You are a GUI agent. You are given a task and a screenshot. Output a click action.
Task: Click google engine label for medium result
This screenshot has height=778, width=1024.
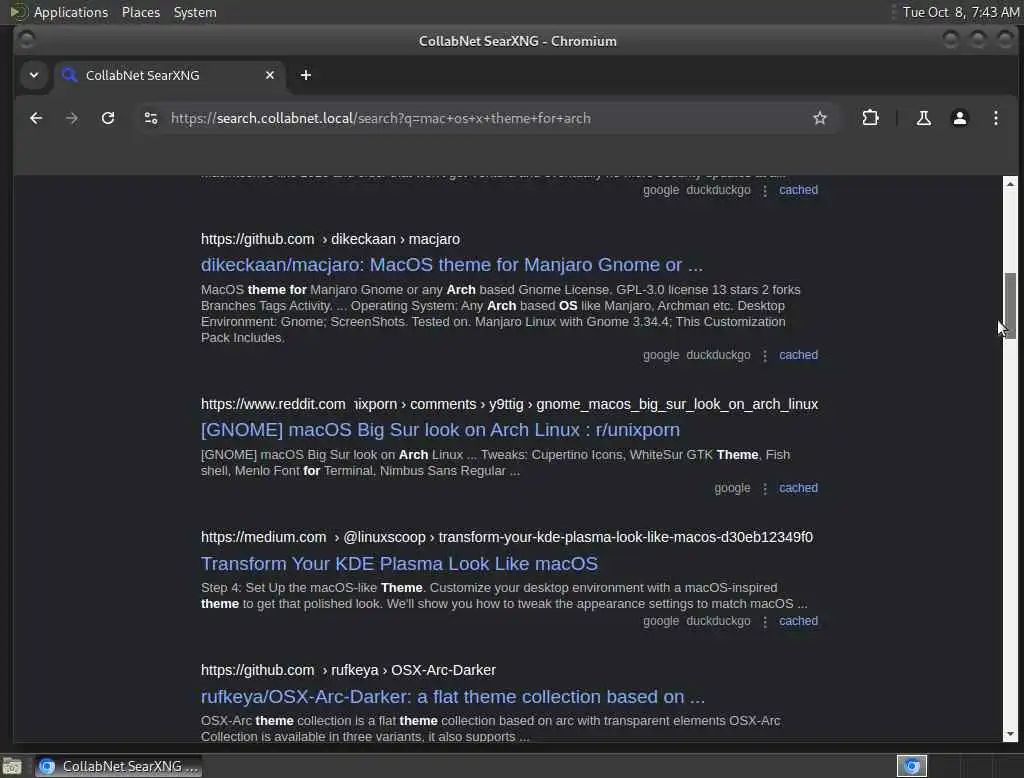661,621
